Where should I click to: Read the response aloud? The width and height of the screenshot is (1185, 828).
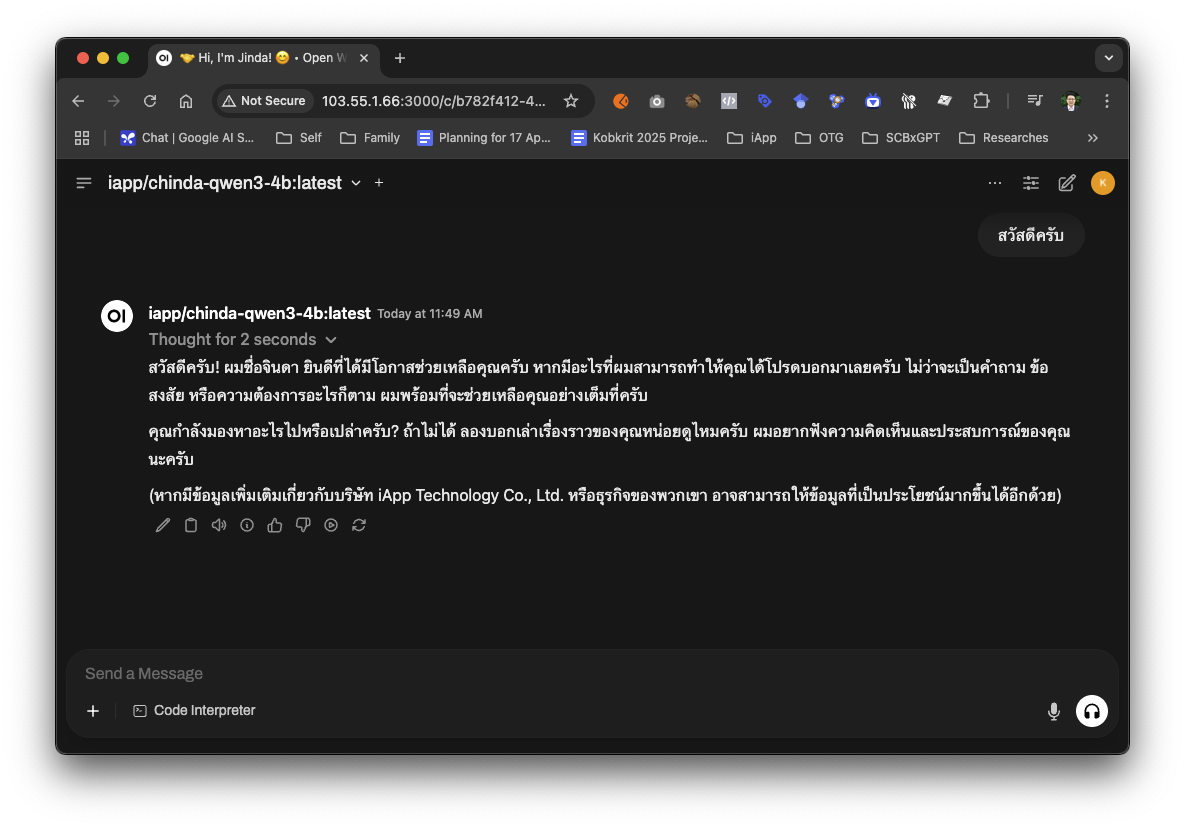(218, 525)
